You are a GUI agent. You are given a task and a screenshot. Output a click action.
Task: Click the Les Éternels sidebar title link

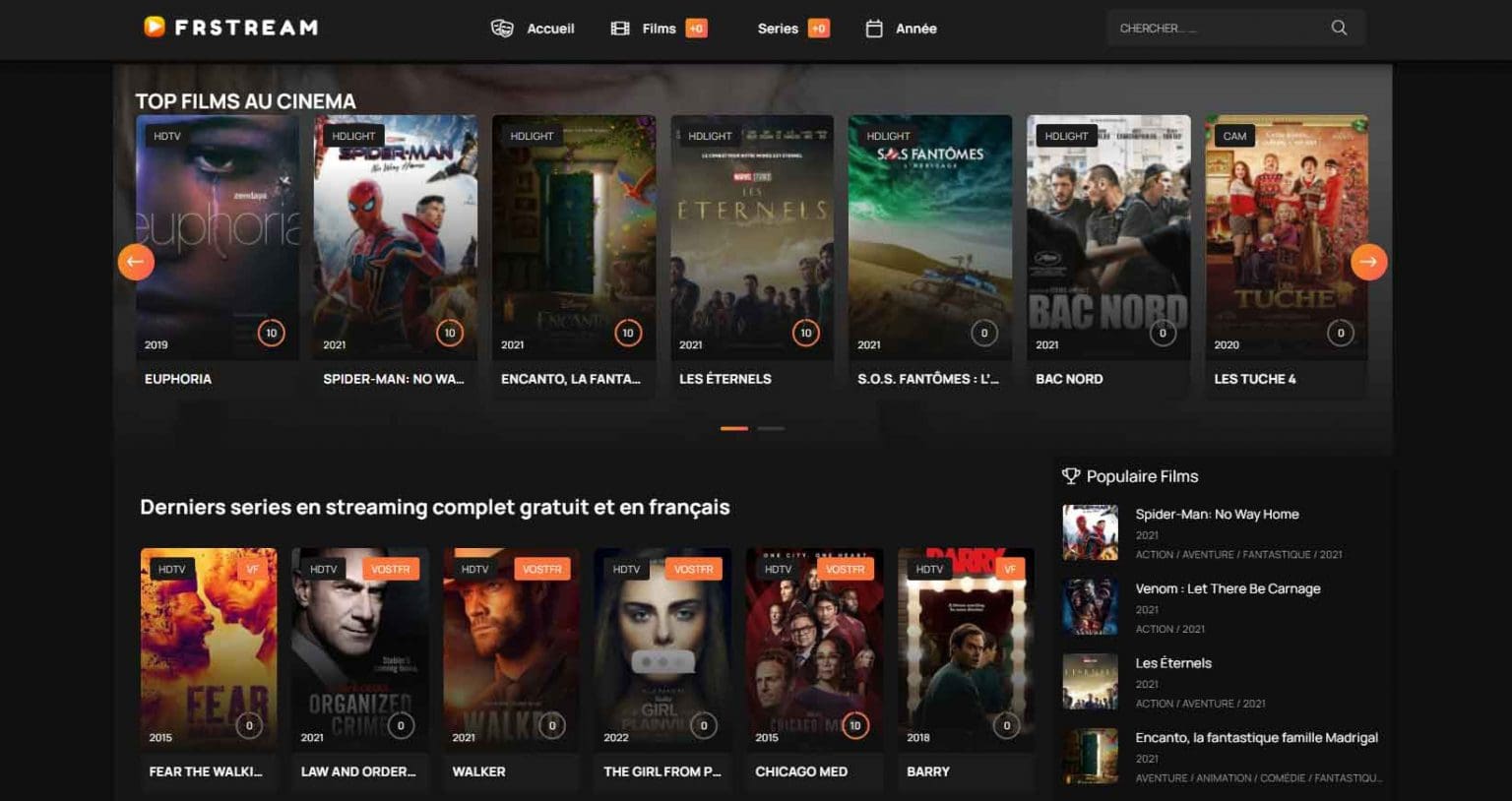coord(1173,663)
